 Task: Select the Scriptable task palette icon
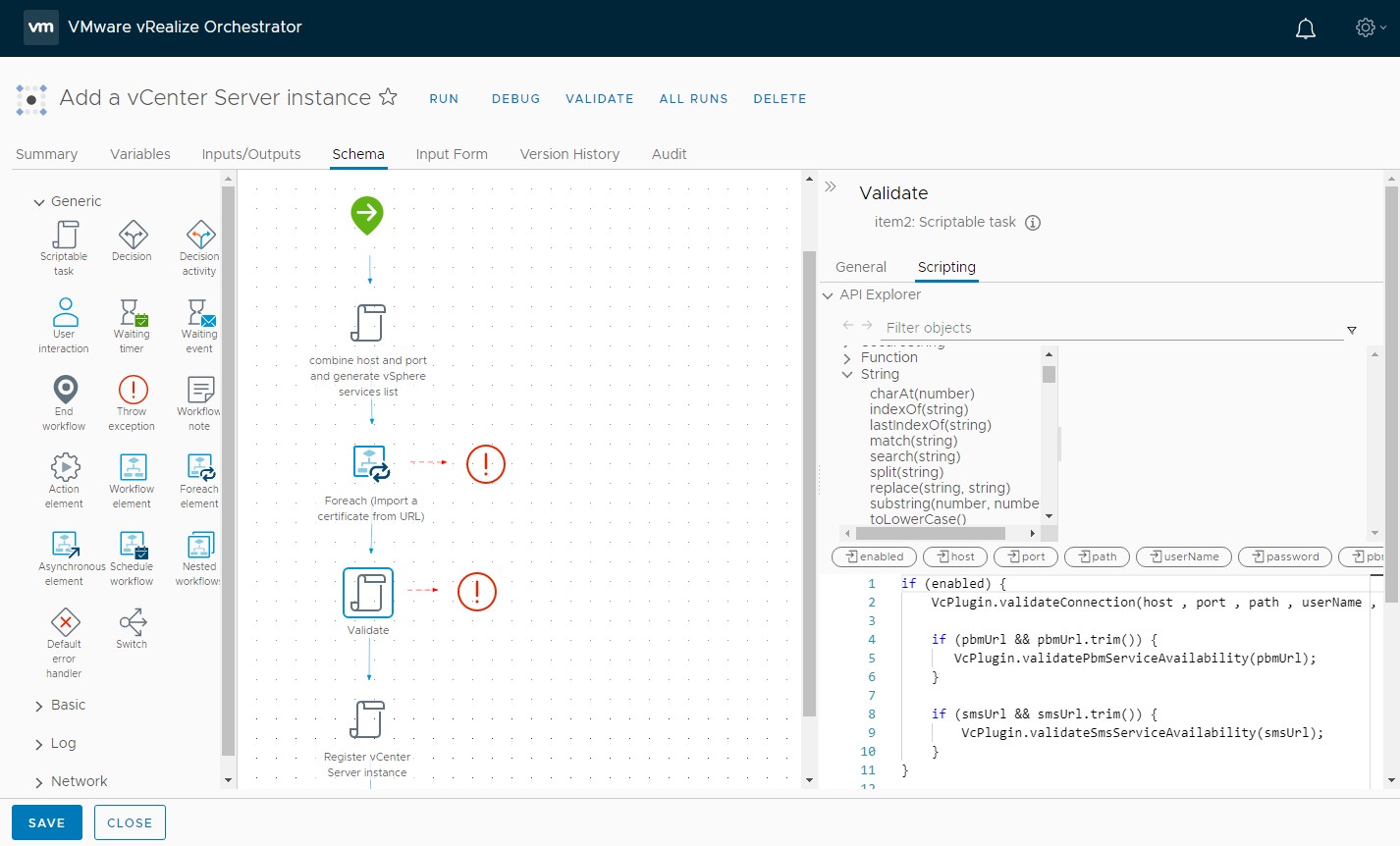(x=65, y=236)
